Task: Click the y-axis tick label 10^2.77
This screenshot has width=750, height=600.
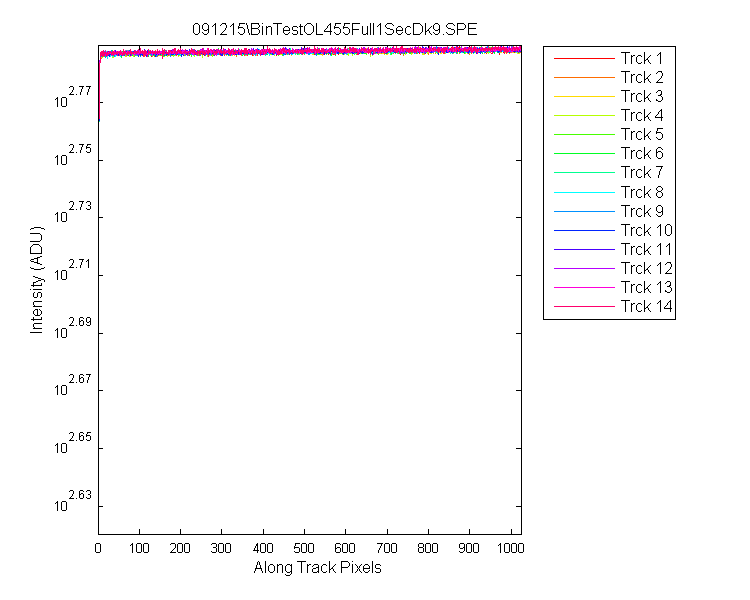Action: click(x=73, y=97)
